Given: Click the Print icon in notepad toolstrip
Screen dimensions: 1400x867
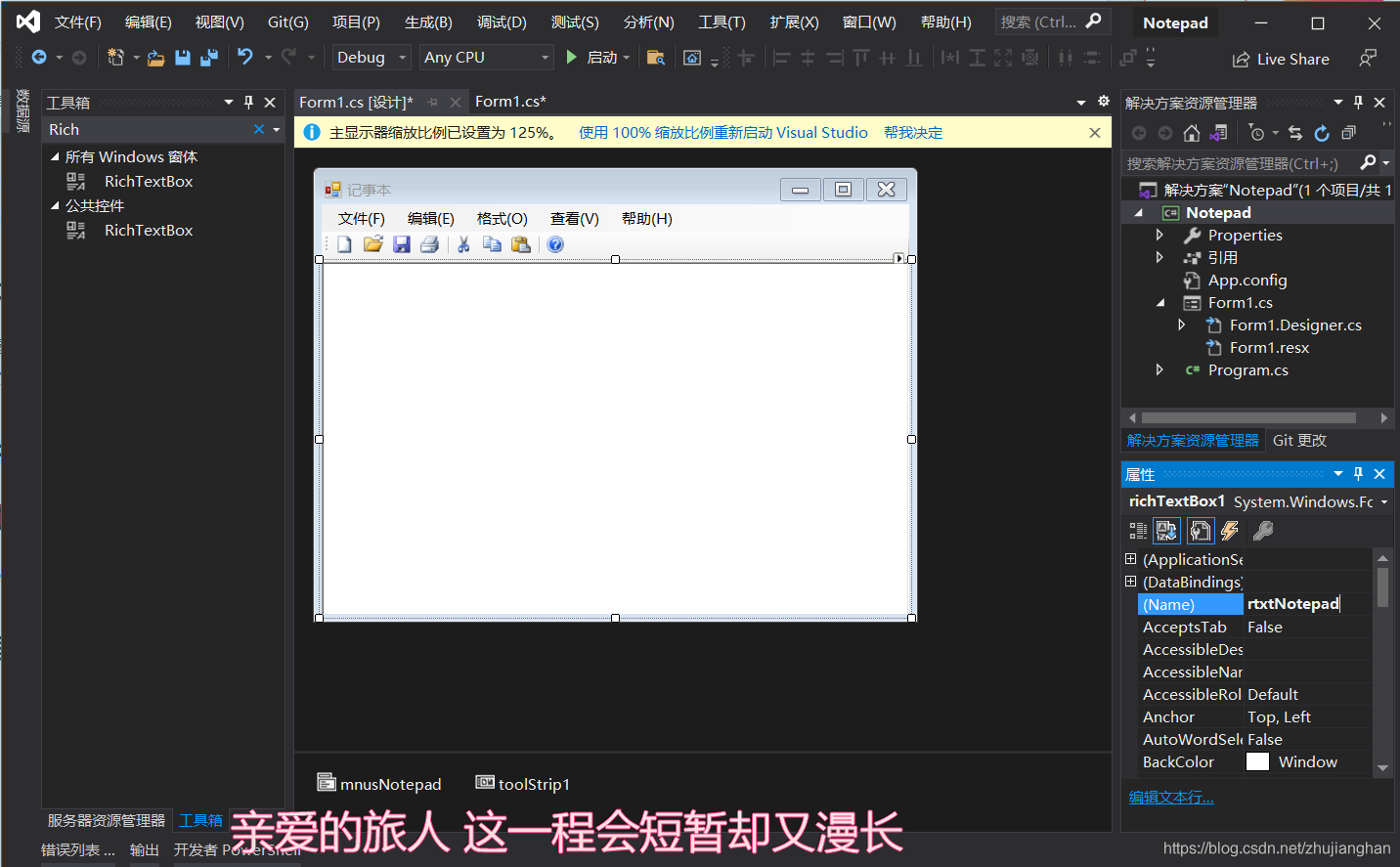Looking at the screenshot, I should 429,244.
